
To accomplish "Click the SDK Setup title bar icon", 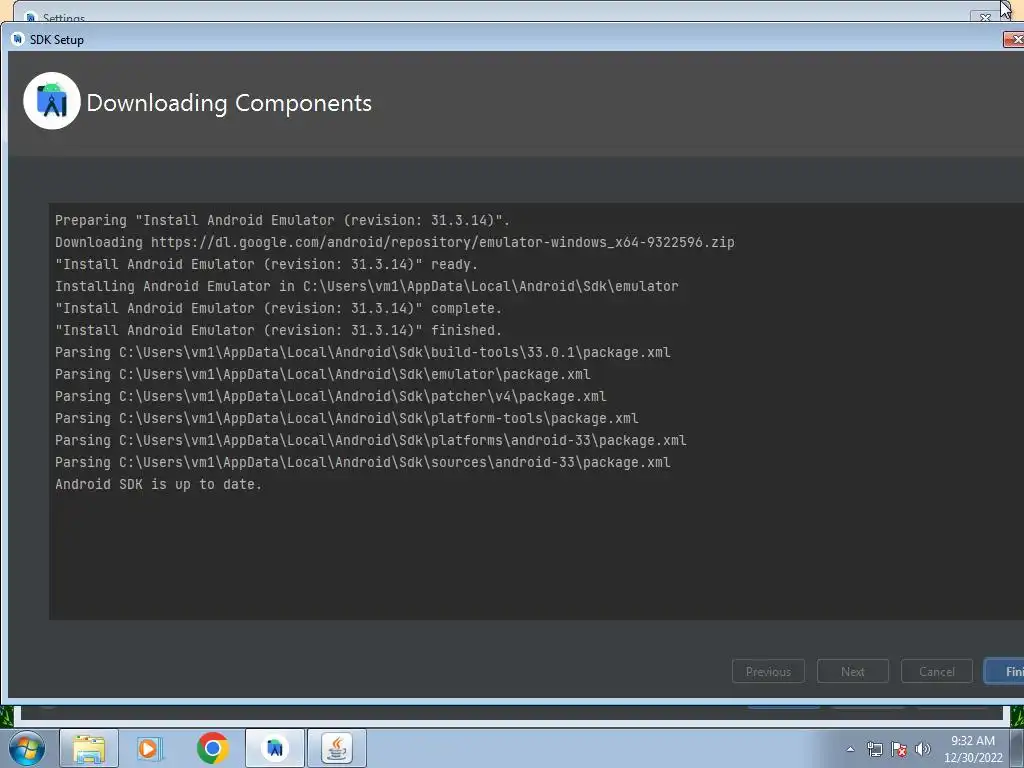I will tap(18, 39).
